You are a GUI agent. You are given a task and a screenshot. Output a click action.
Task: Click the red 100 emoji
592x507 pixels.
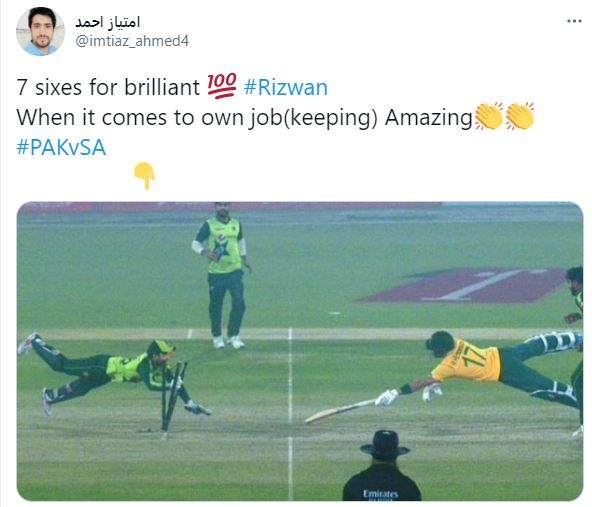222,86
